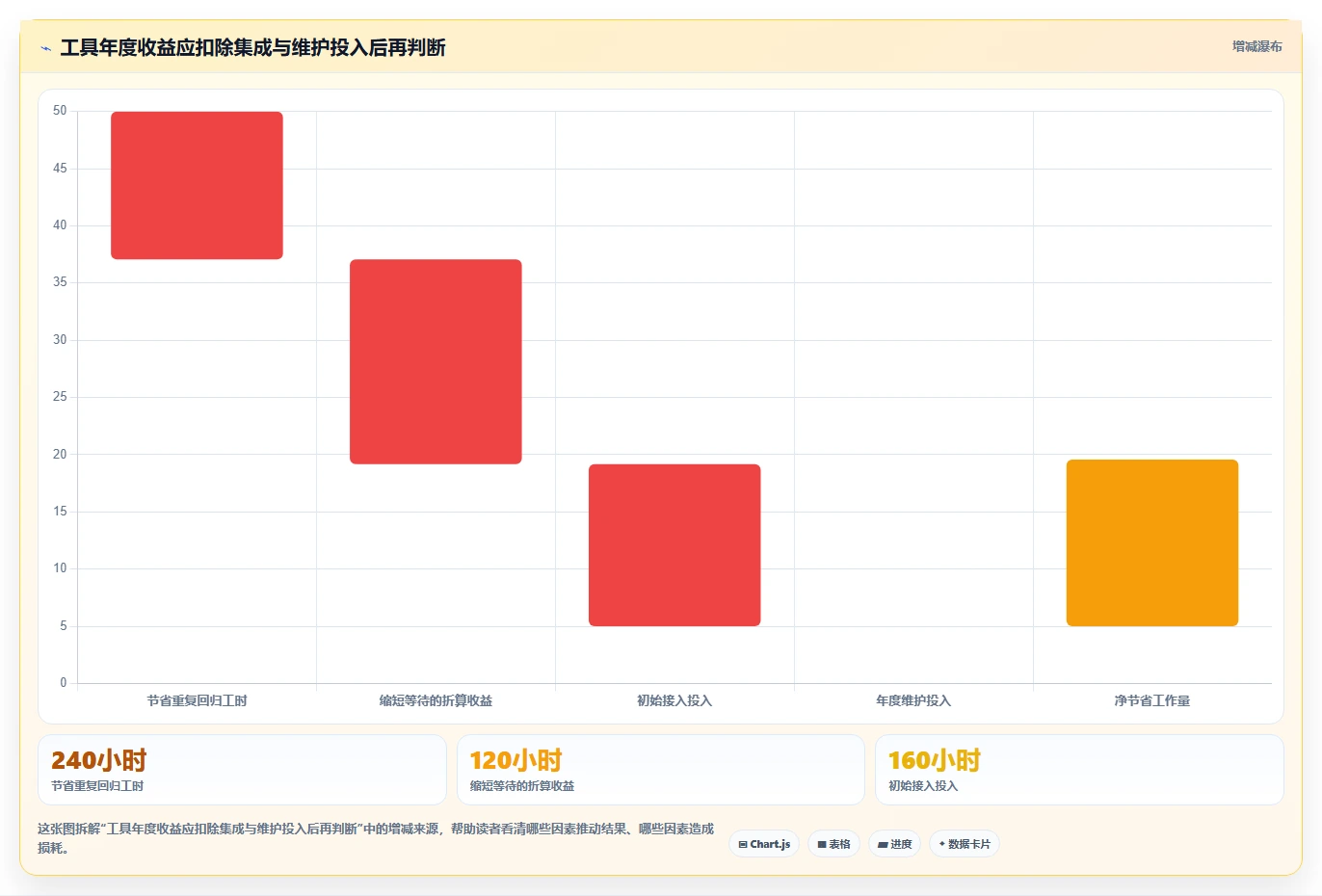Click the description paragraph below the cards
The height and width of the screenshot is (896, 1322).
click(x=376, y=838)
